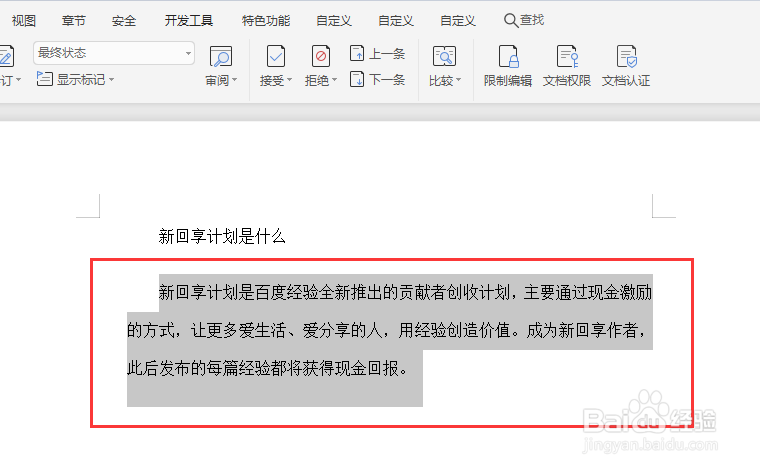The width and height of the screenshot is (760, 471).
Task: Expand the 接受 dropdown arrow
Action: tap(289, 80)
